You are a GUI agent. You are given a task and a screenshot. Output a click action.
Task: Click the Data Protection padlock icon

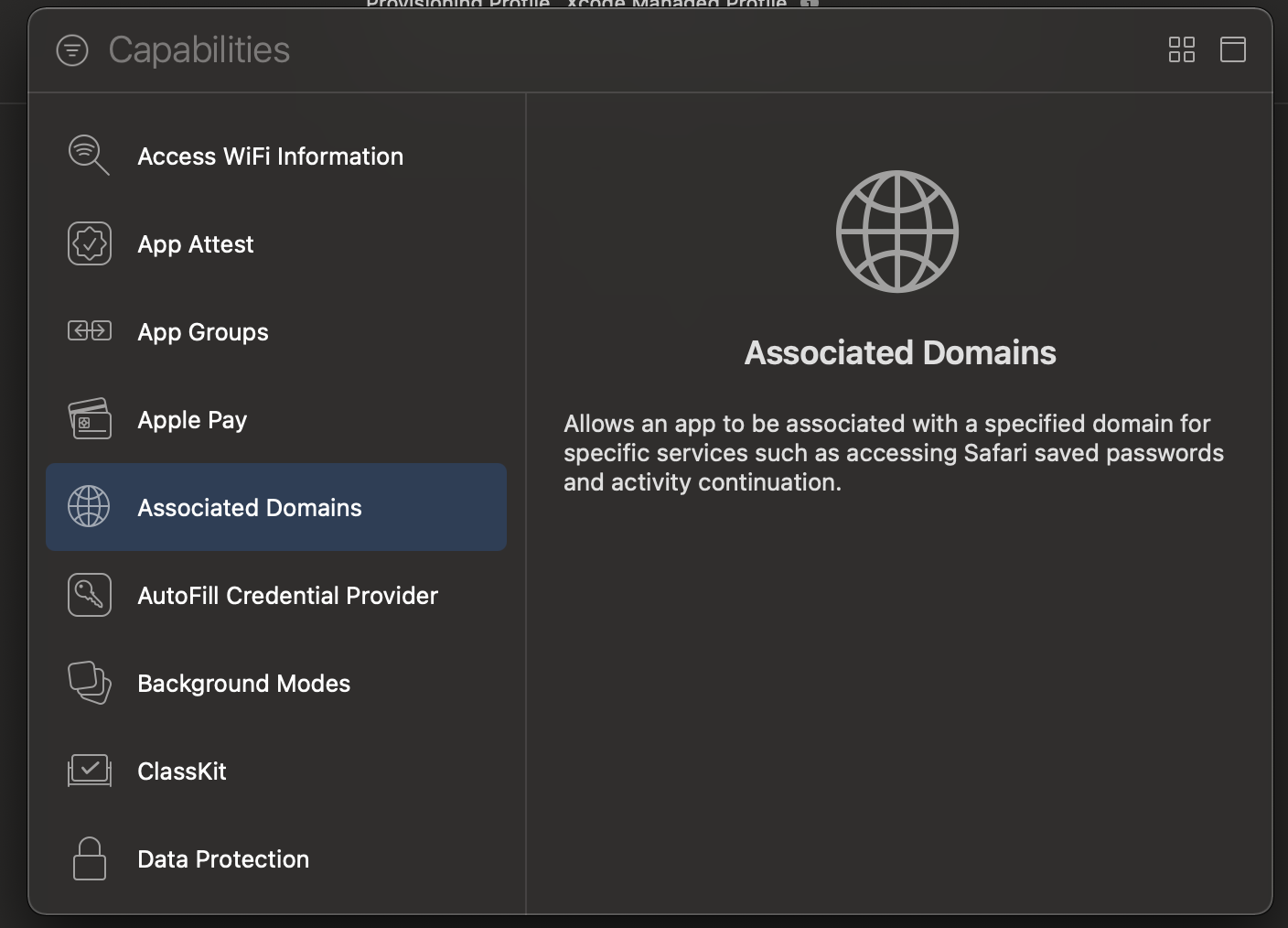[x=90, y=858]
